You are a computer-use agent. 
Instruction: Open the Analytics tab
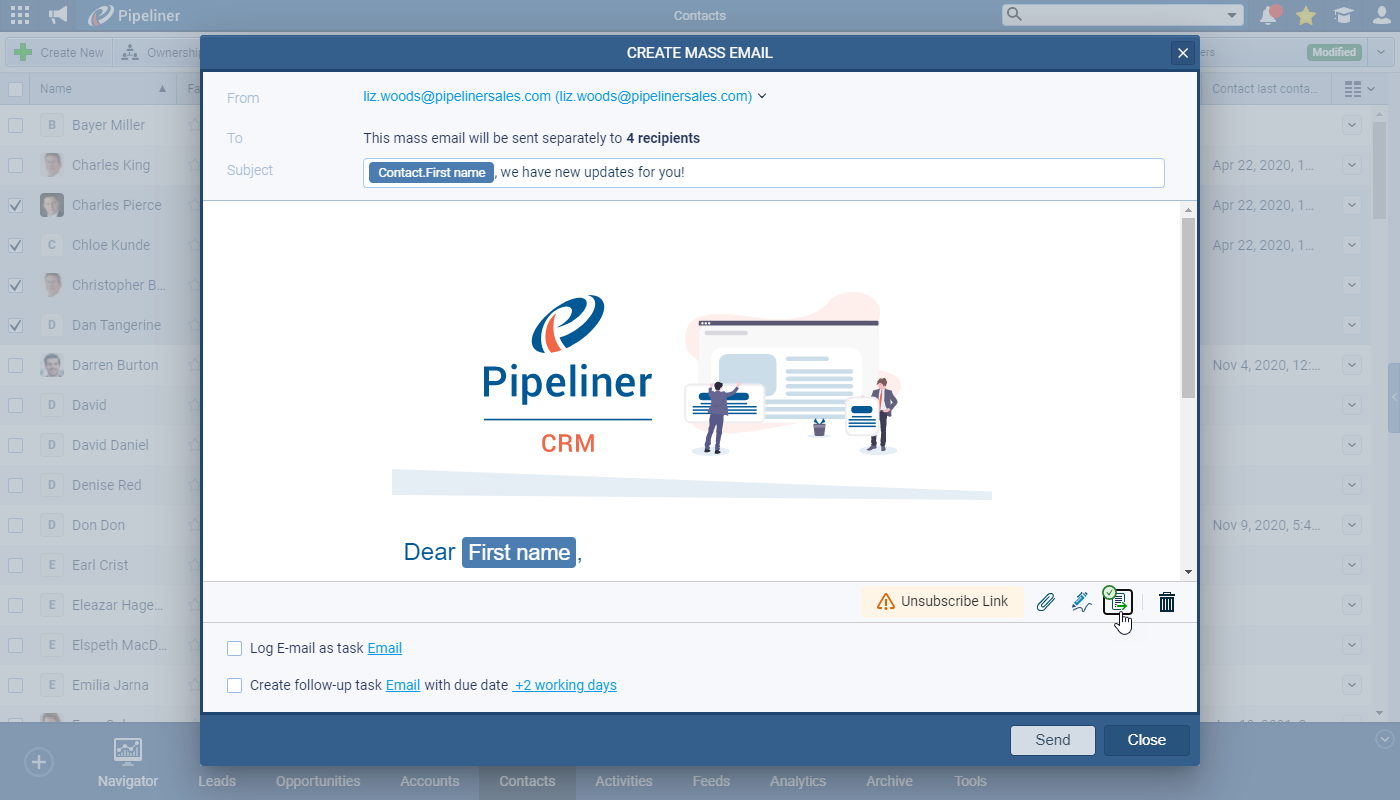tap(798, 781)
